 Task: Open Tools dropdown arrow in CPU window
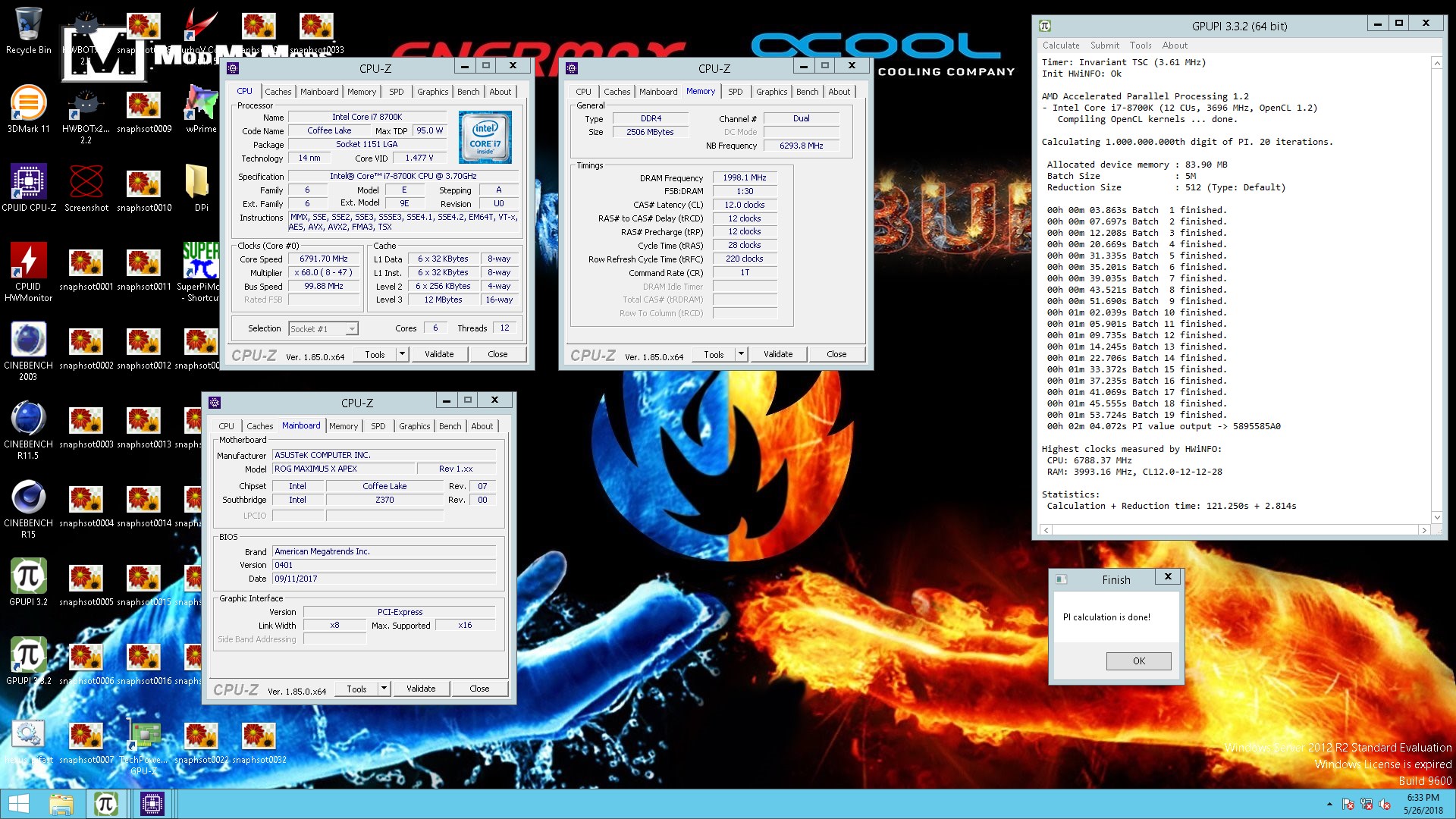402,354
